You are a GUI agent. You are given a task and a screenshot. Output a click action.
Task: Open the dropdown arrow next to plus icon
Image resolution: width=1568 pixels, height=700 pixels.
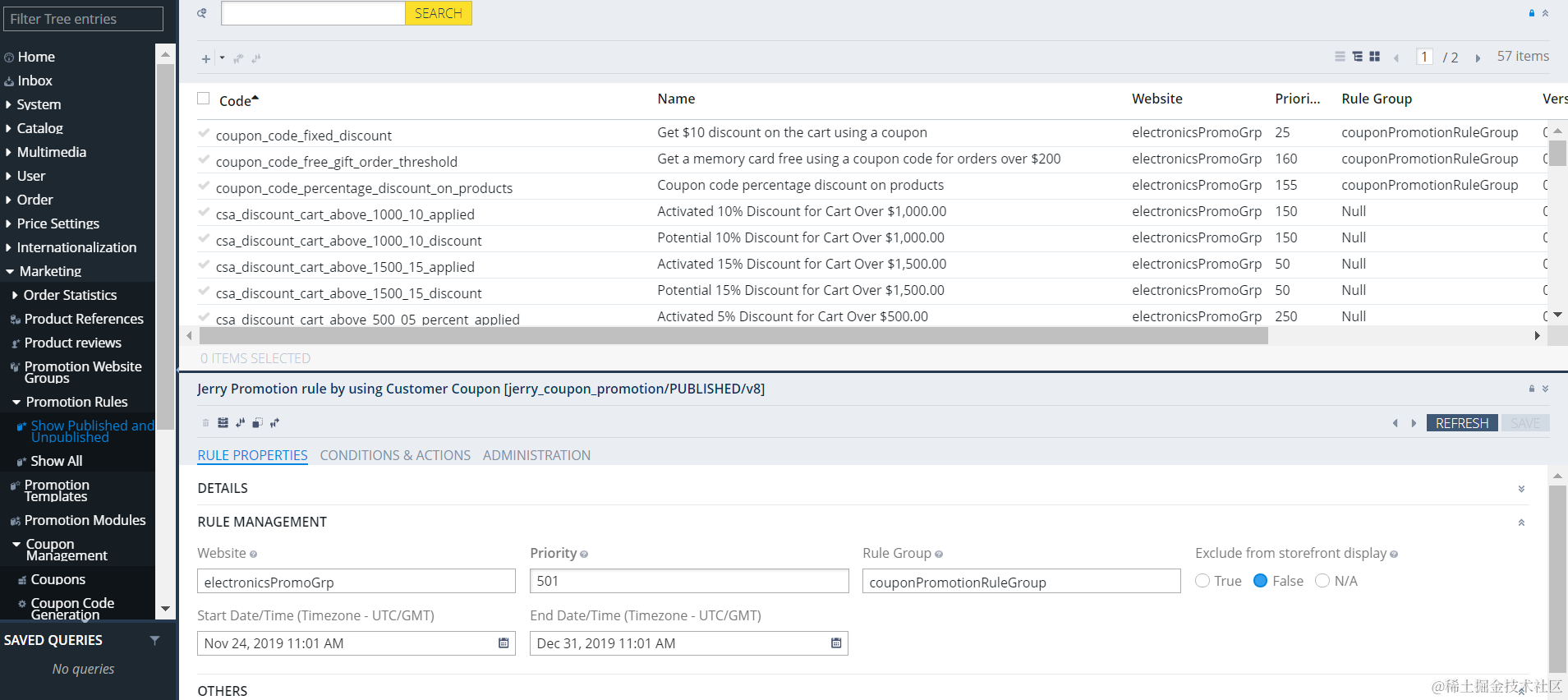(222, 58)
